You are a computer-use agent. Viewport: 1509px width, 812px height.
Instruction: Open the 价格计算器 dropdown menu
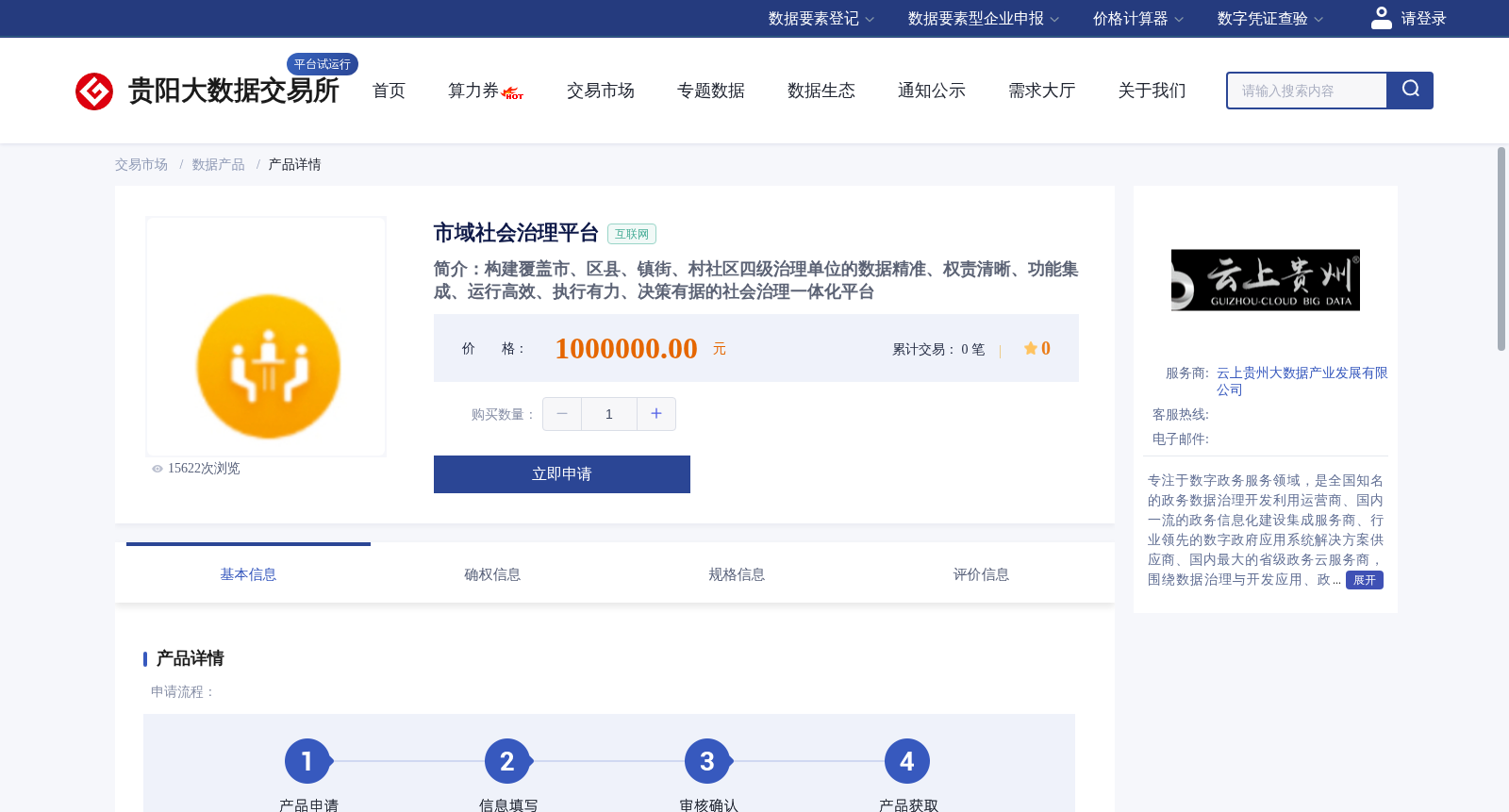[1138, 19]
